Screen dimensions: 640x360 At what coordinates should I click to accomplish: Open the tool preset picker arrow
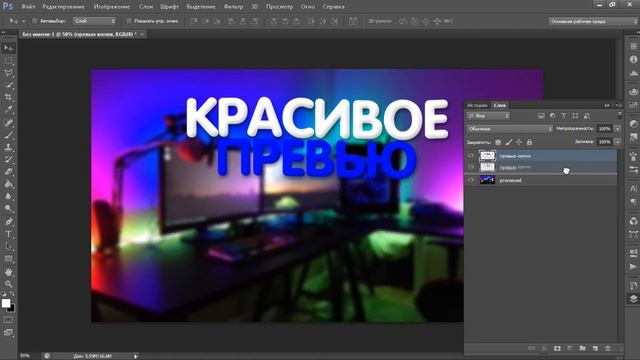[x=24, y=21]
